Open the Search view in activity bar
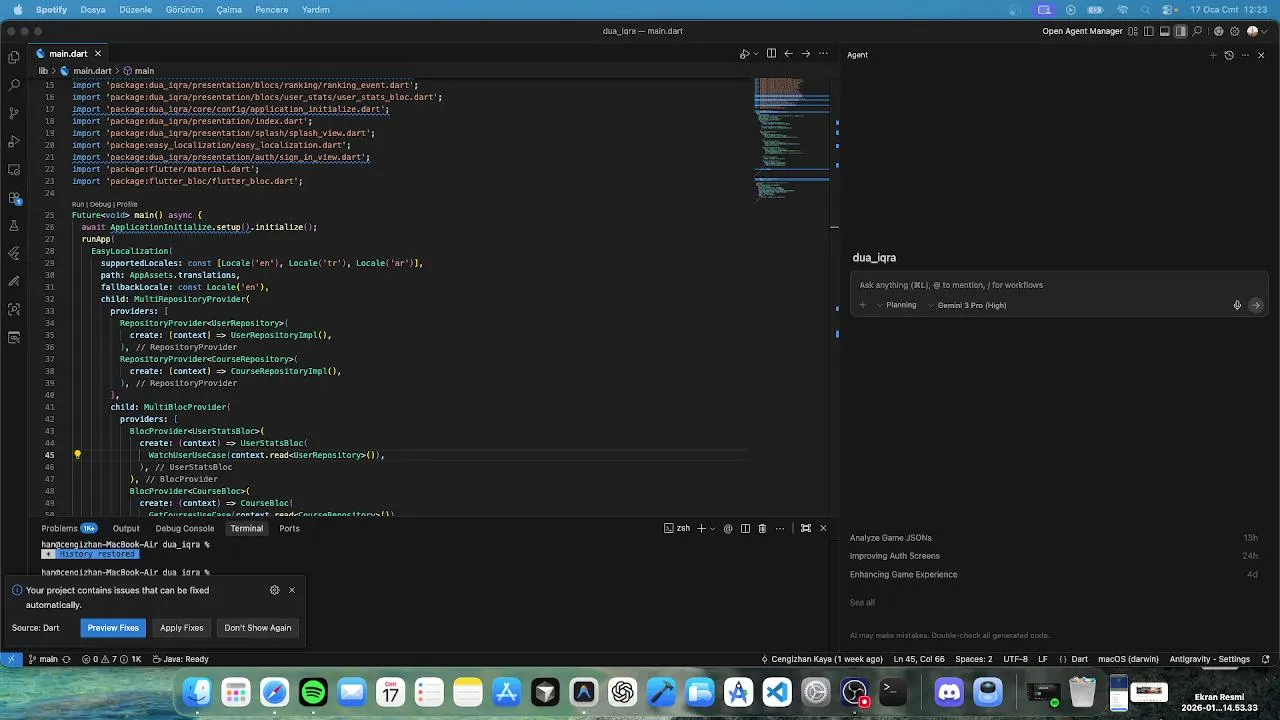The height and width of the screenshot is (720, 1280). pyautogui.click(x=14, y=85)
